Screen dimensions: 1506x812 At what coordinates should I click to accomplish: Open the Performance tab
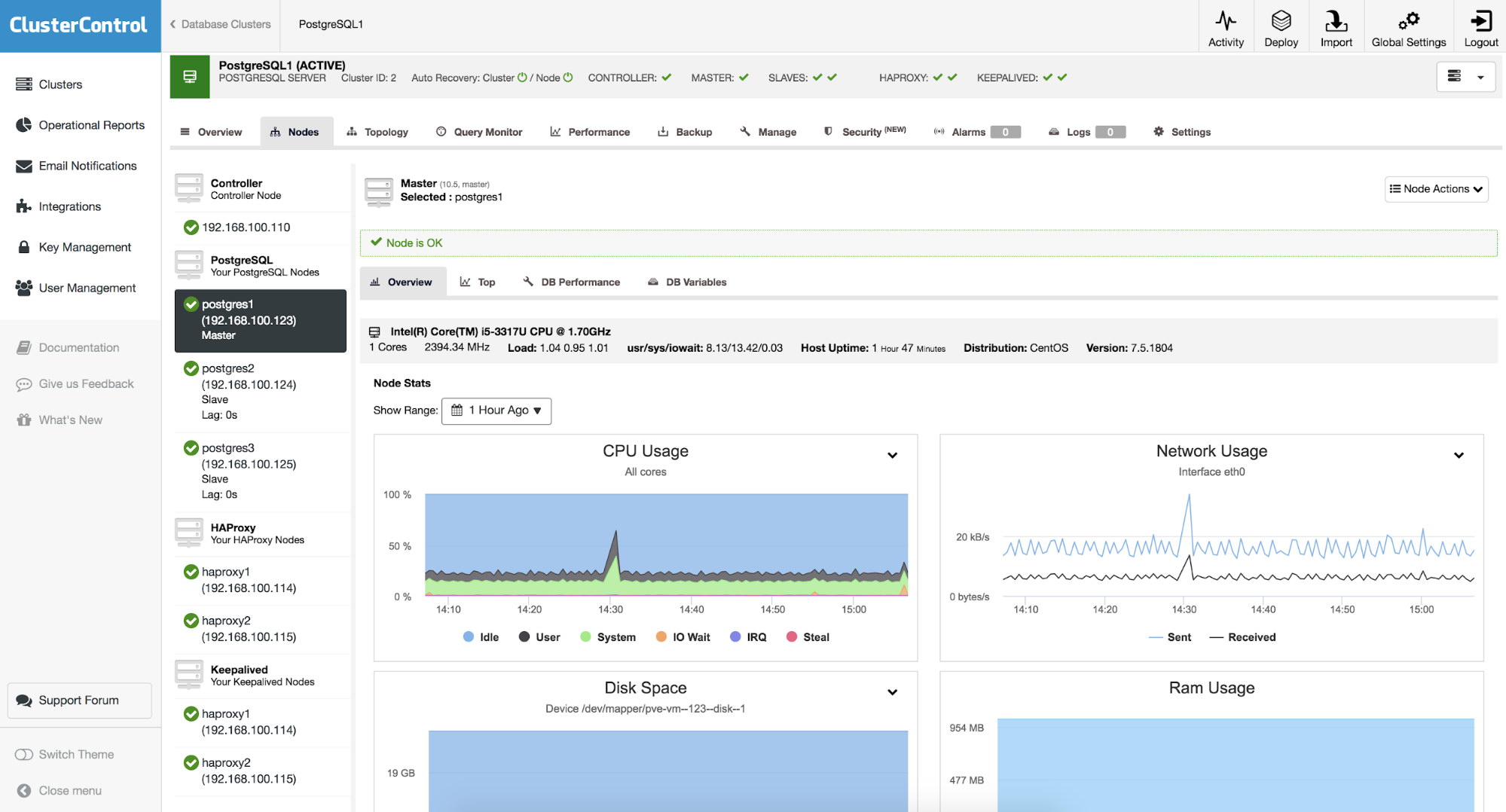pos(590,132)
